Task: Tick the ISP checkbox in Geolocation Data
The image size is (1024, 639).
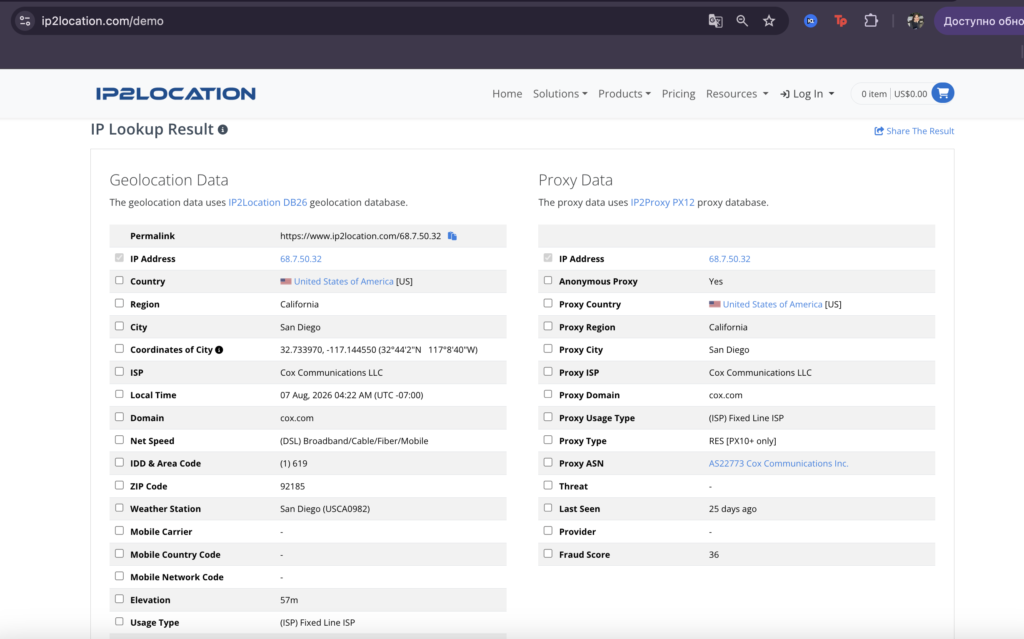Action: tap(119, 371)
